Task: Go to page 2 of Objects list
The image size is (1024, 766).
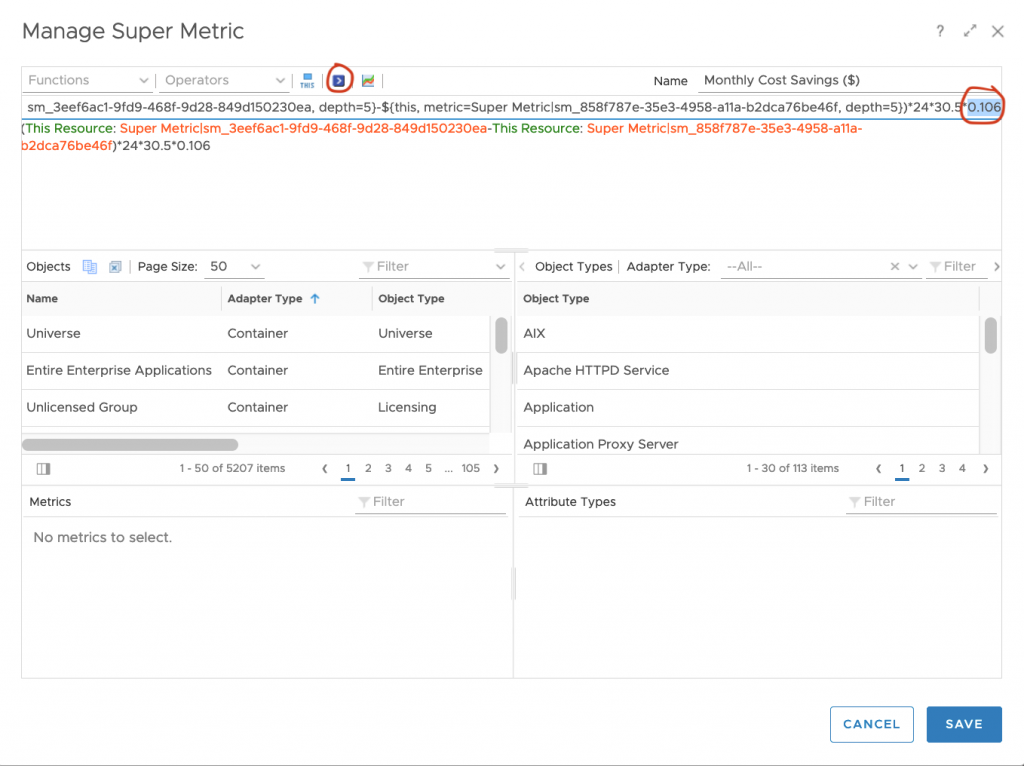Action: [x=368, y=468]
